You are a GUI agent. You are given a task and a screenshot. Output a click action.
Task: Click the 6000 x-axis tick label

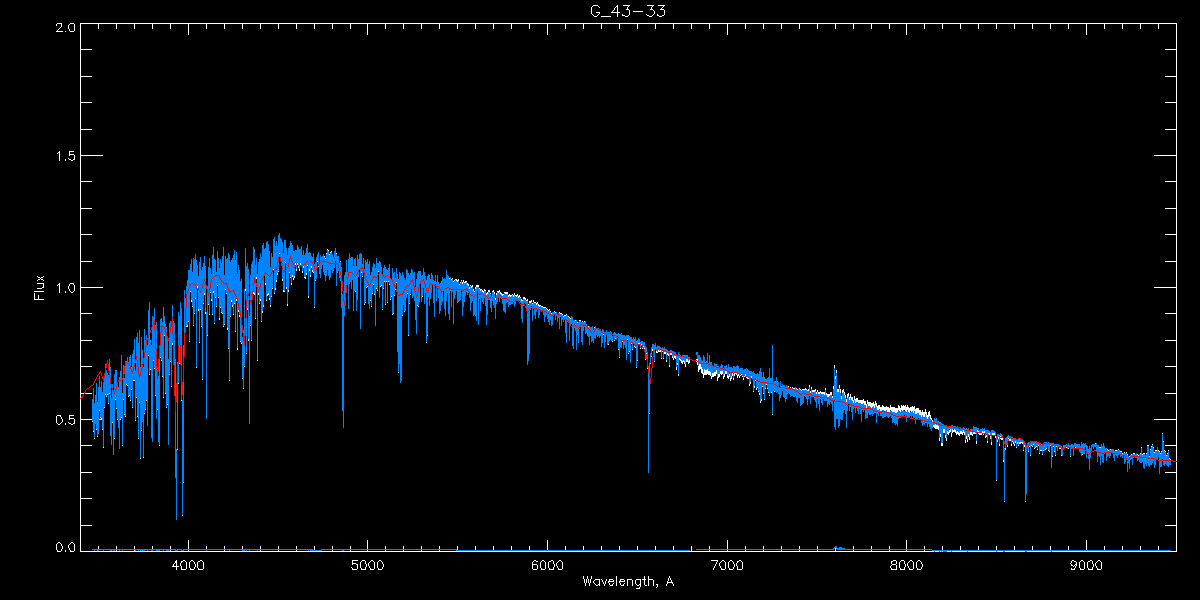coord(547,564)
